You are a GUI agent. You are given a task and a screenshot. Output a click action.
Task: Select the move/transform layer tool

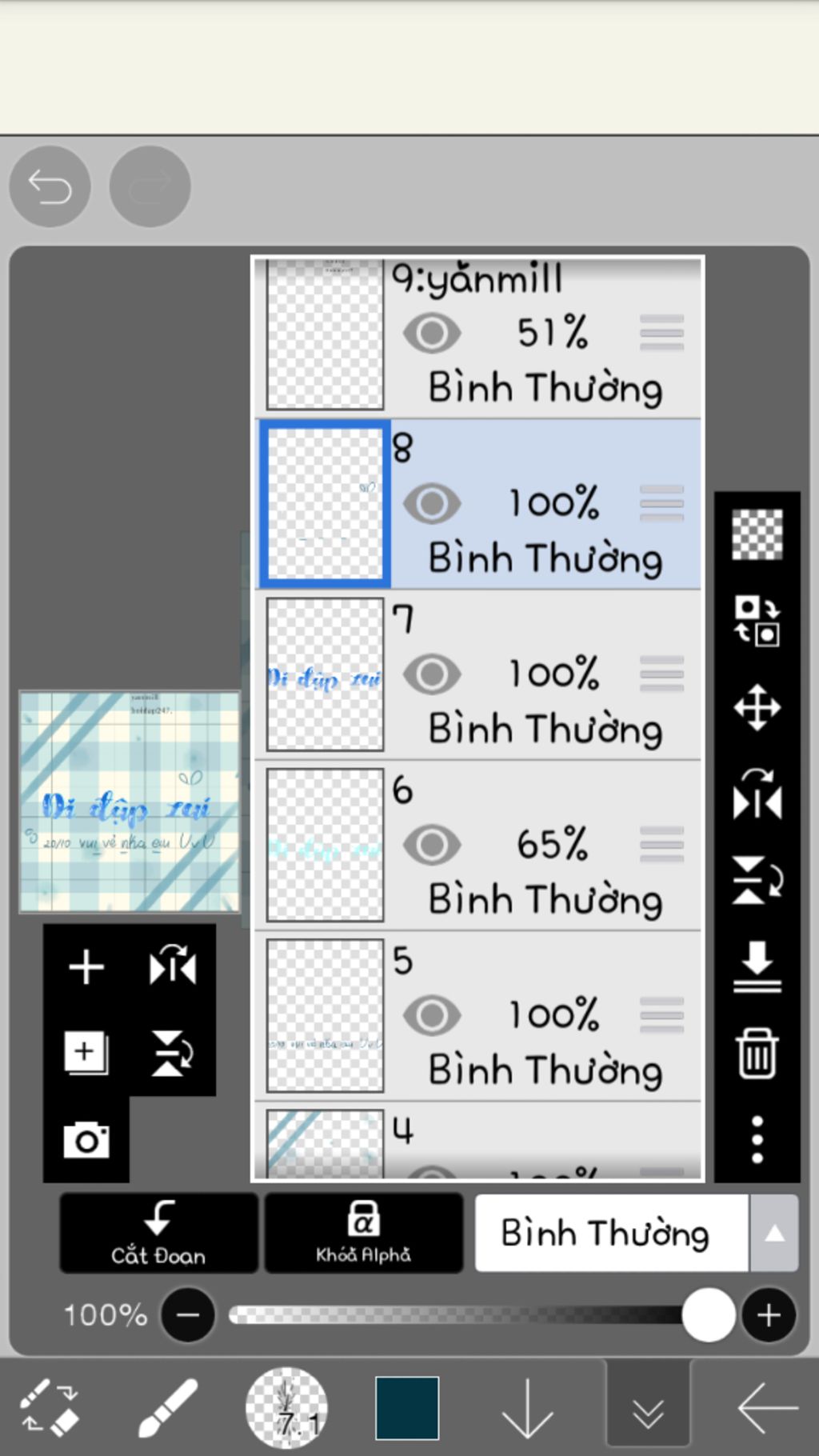tap(757, 708)
